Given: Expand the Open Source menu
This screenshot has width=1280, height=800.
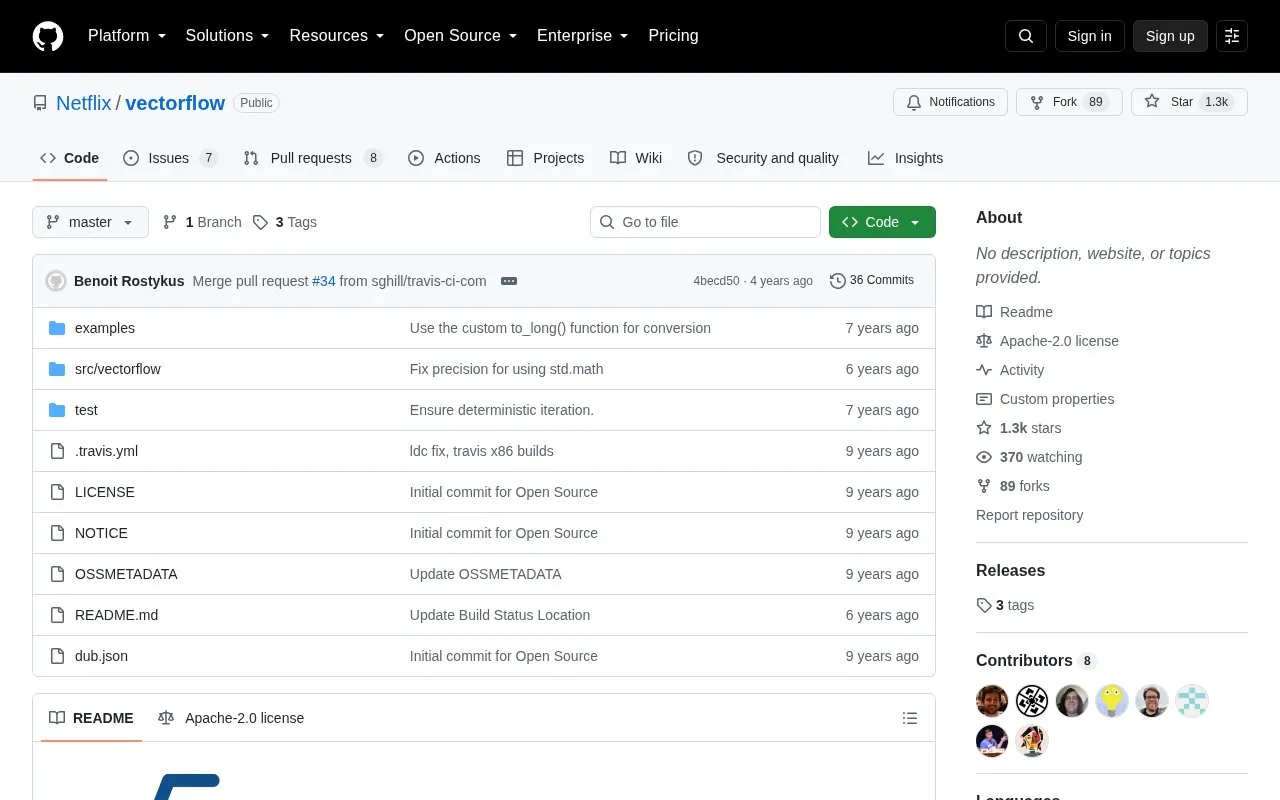Looking at the screenshot, I should [x=461, y=36].
